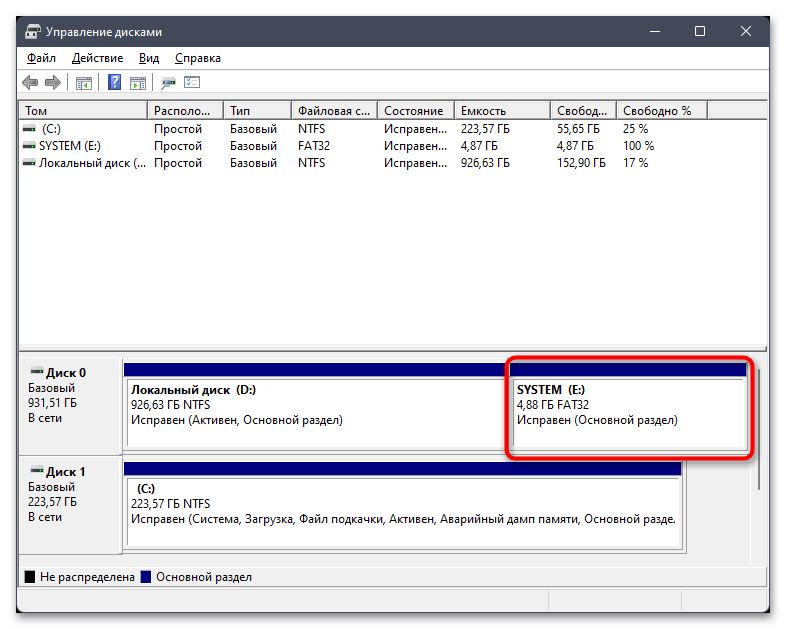
Task: Click the 25 % free cell
Action: click(636, 129)
